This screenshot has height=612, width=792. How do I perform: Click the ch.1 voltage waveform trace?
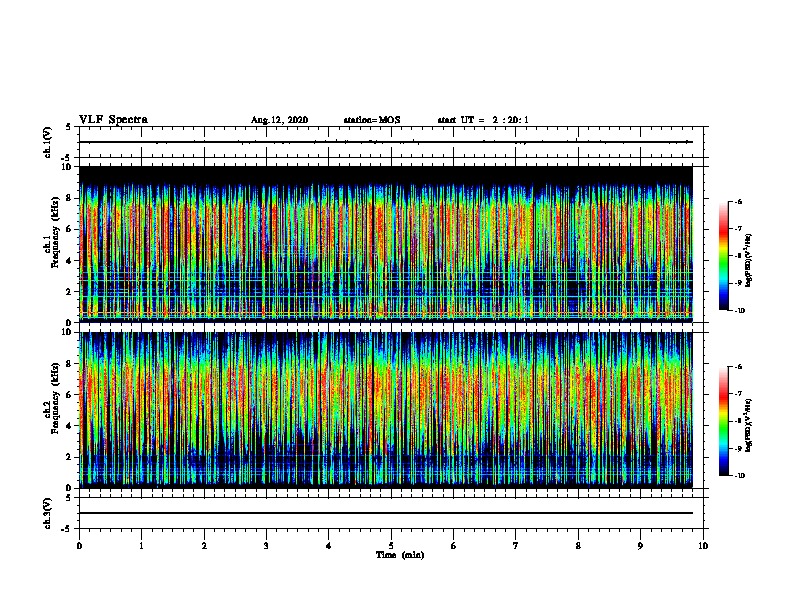386,142
